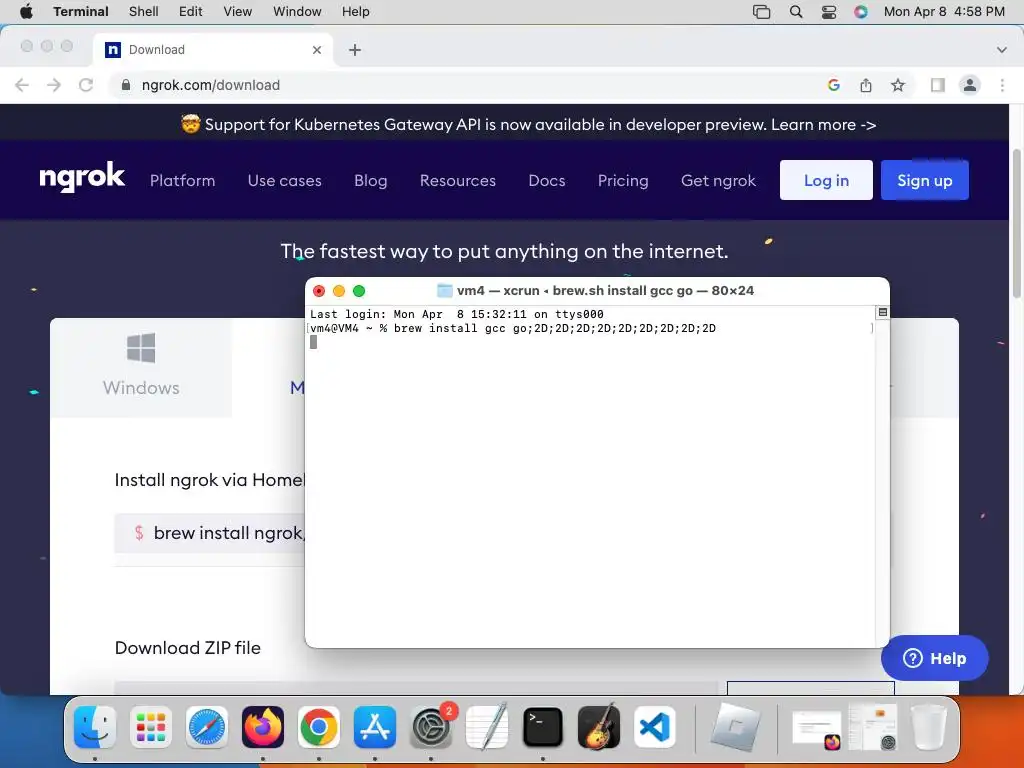Click the brew install ngrok command box
1024x768 pixels.
210,533
